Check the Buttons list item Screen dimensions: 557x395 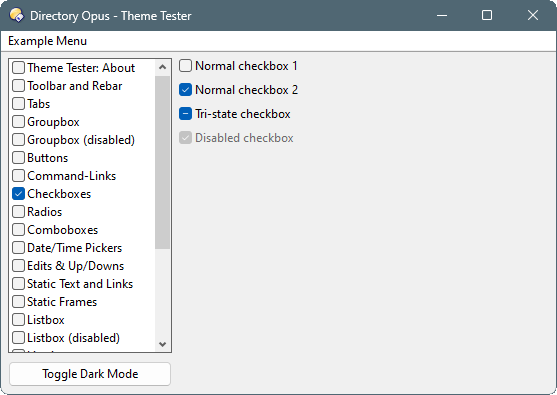[18, 158]
